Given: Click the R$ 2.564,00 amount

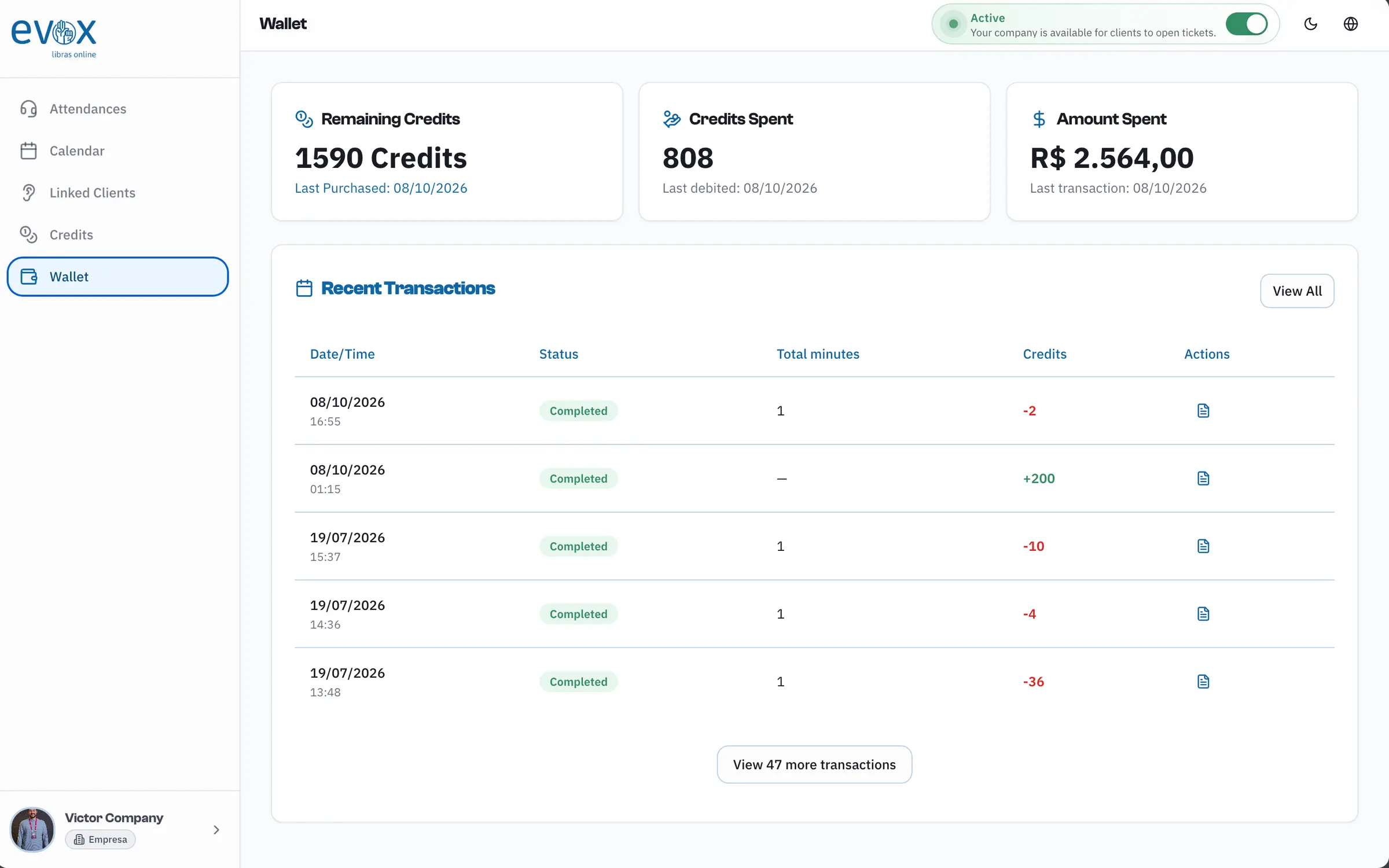Looking at the screenshot, I should pyautogui.click(x=1111, y=158).
